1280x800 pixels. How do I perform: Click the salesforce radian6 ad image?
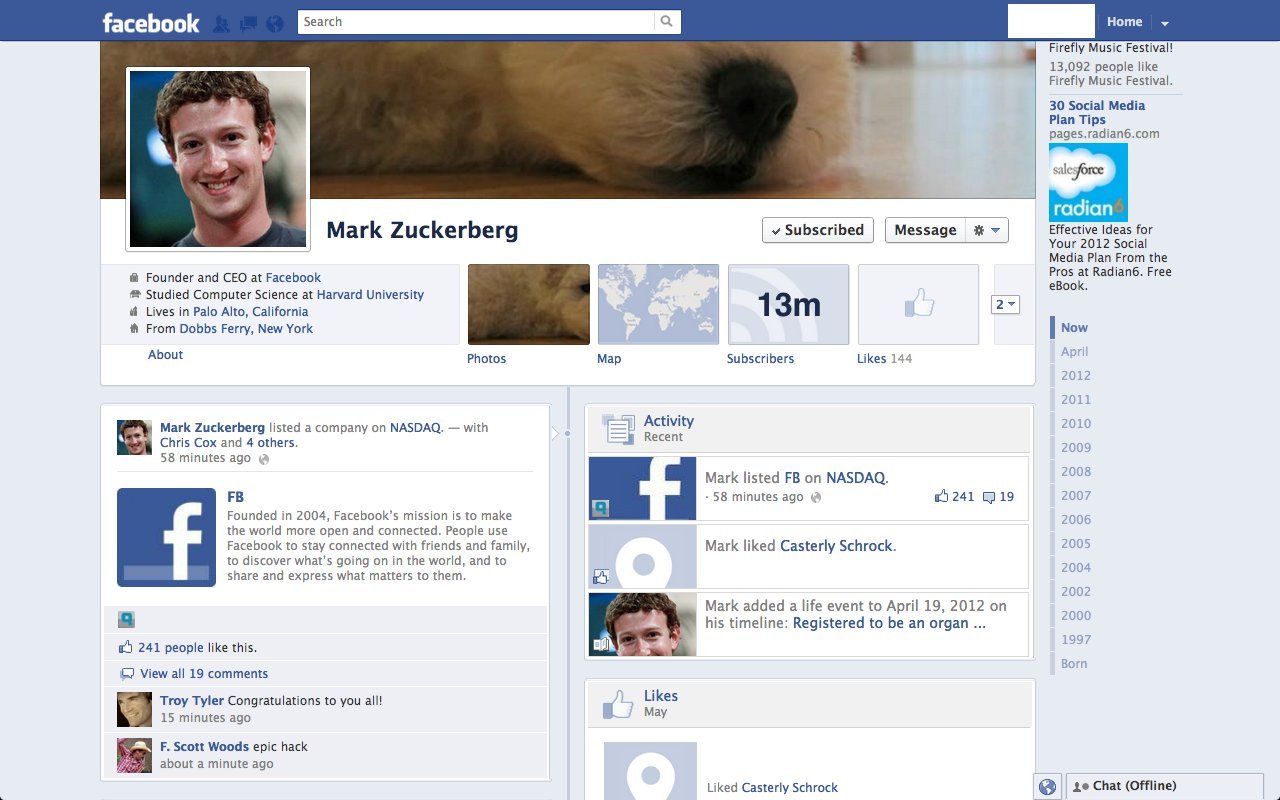[x=1088, y=182]
